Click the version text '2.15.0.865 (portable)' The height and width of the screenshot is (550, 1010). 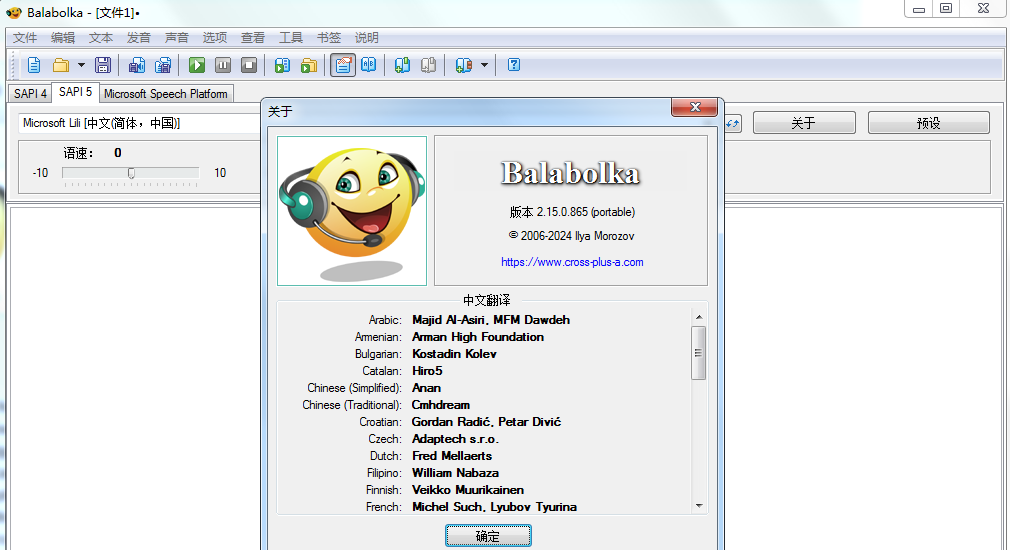586,212
